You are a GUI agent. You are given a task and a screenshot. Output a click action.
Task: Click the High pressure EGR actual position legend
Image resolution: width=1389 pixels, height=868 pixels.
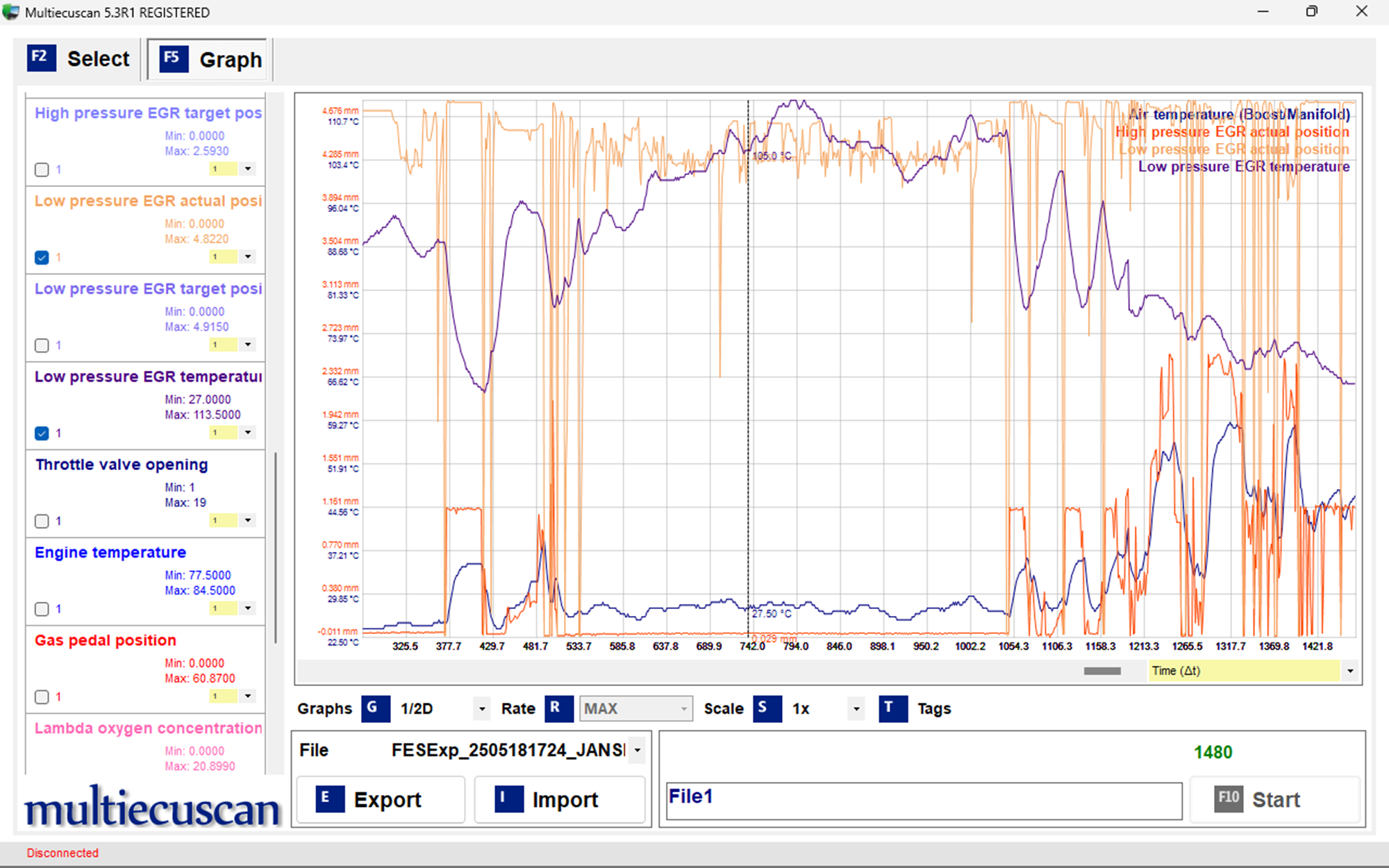tap(1233, 131)
